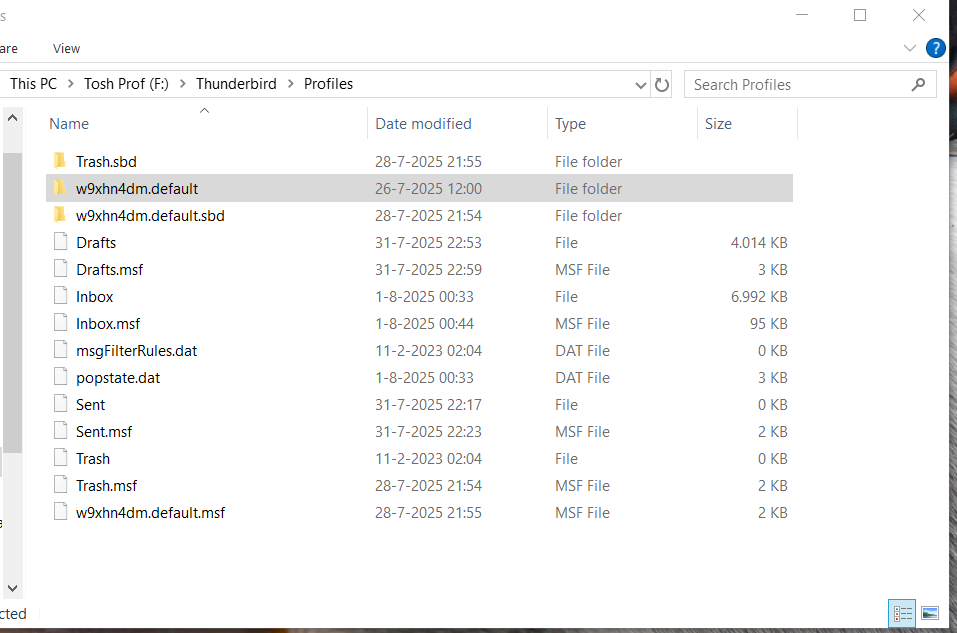The image size is (957, 633).
Task: Open the View ribbon tab
Action: point(67,48)
